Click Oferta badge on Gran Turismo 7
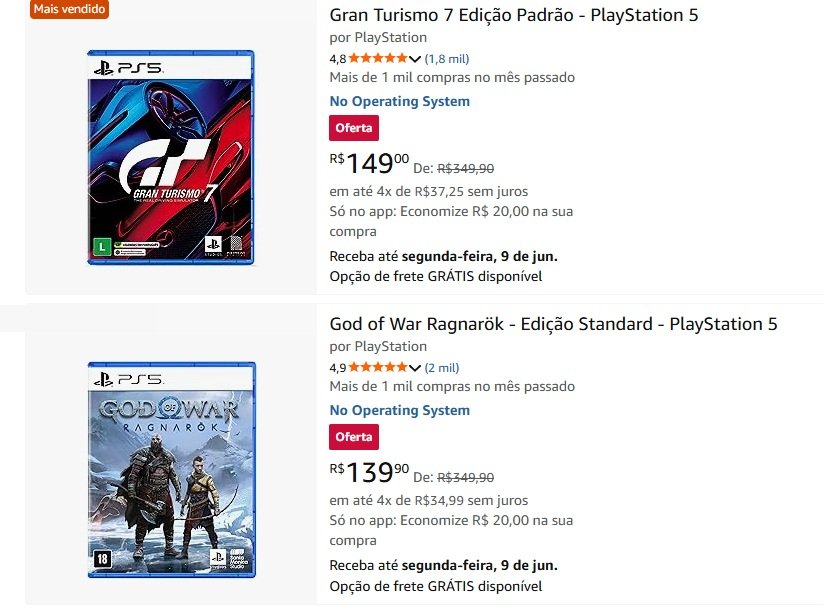The image size is (823, 609). [354, 128]
